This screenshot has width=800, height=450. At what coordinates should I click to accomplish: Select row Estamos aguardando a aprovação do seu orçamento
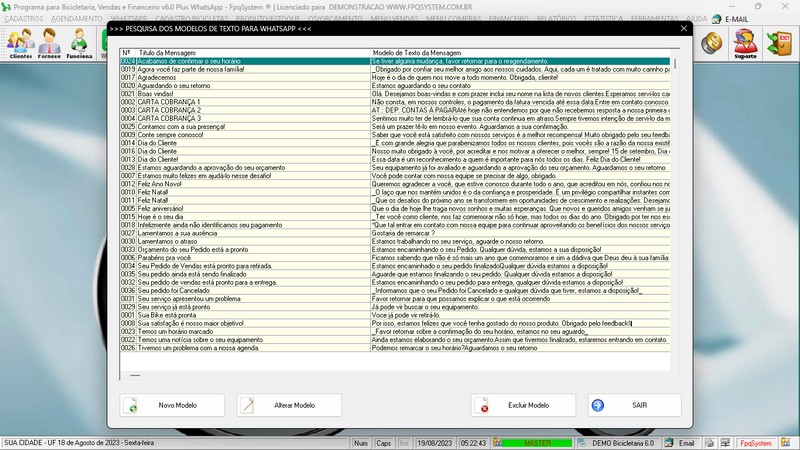(395, 167)
